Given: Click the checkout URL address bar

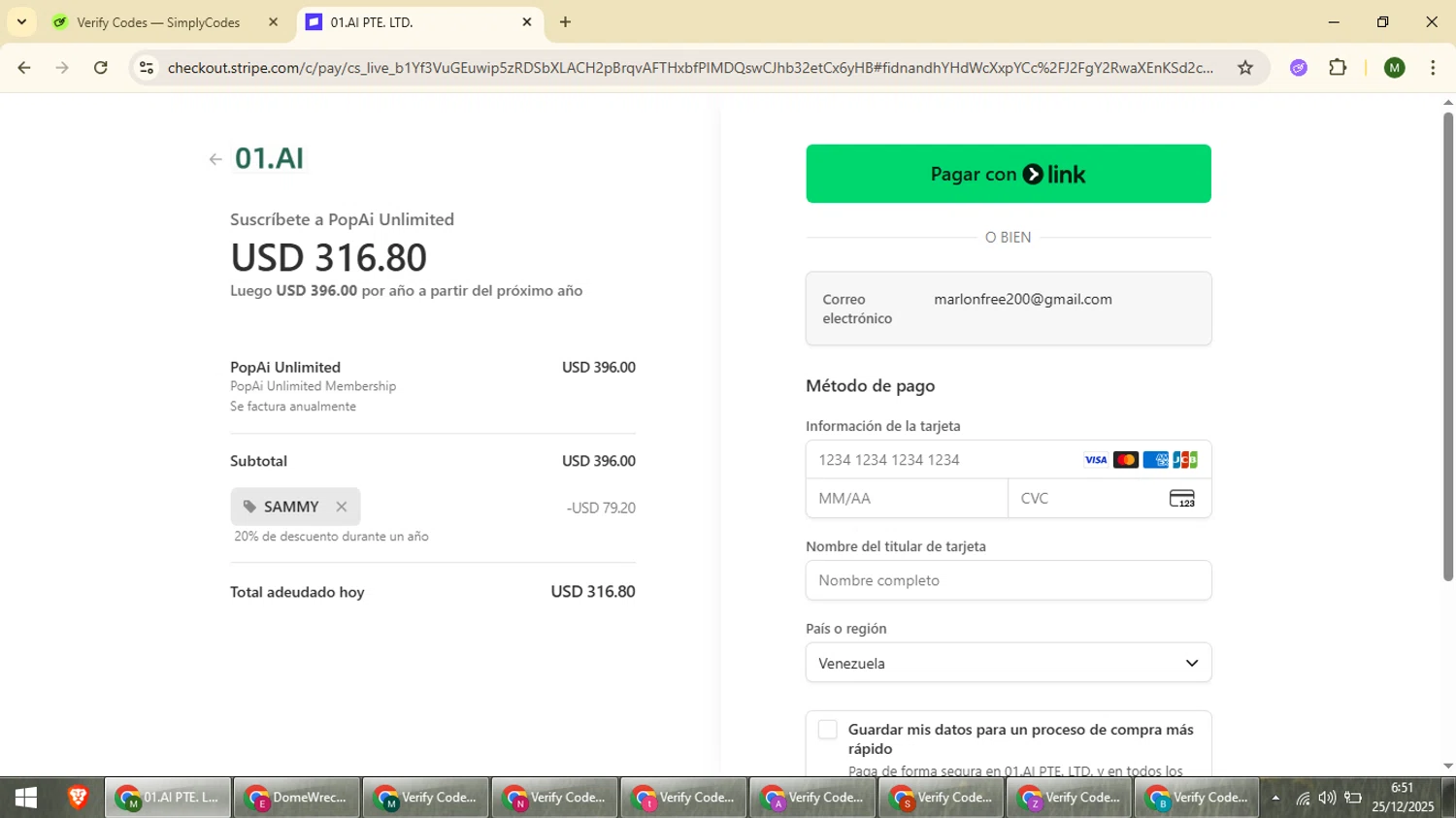Looking at the screenshot, I should tap(689, 67).
